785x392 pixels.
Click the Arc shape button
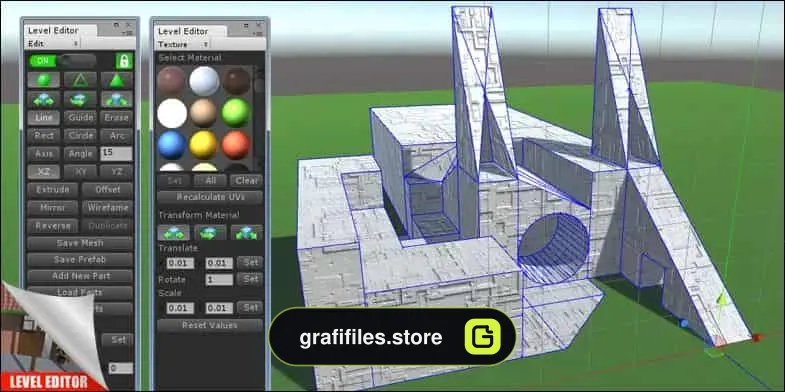(117, 136)
